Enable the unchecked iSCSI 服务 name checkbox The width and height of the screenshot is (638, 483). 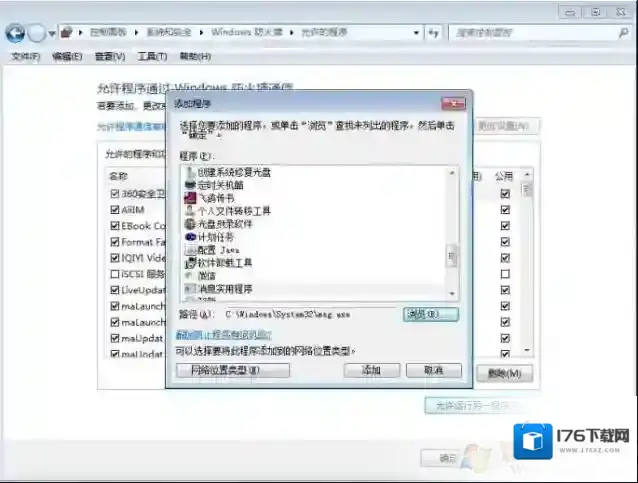115,274
